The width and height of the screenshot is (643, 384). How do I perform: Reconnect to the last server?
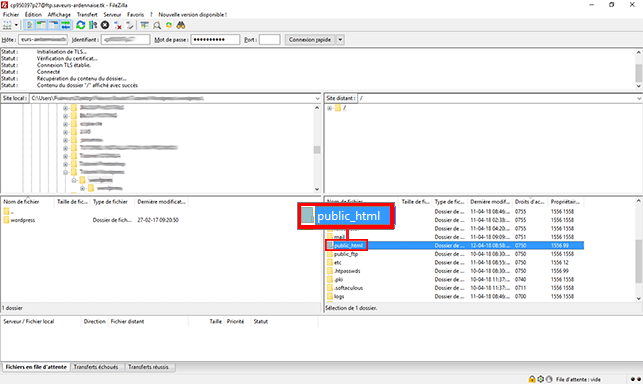[130, 25]
